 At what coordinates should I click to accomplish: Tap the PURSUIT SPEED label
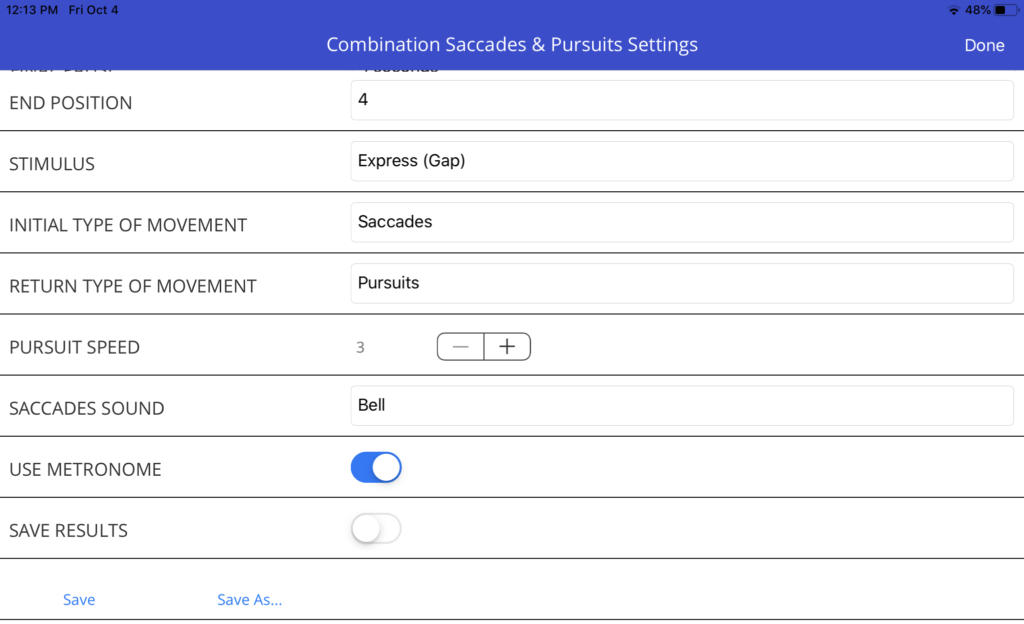point(74,347)
